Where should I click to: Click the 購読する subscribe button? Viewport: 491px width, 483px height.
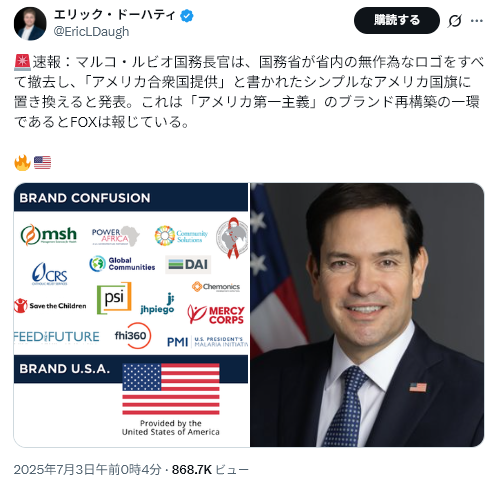pyautogui.click(x=396, y=20)
